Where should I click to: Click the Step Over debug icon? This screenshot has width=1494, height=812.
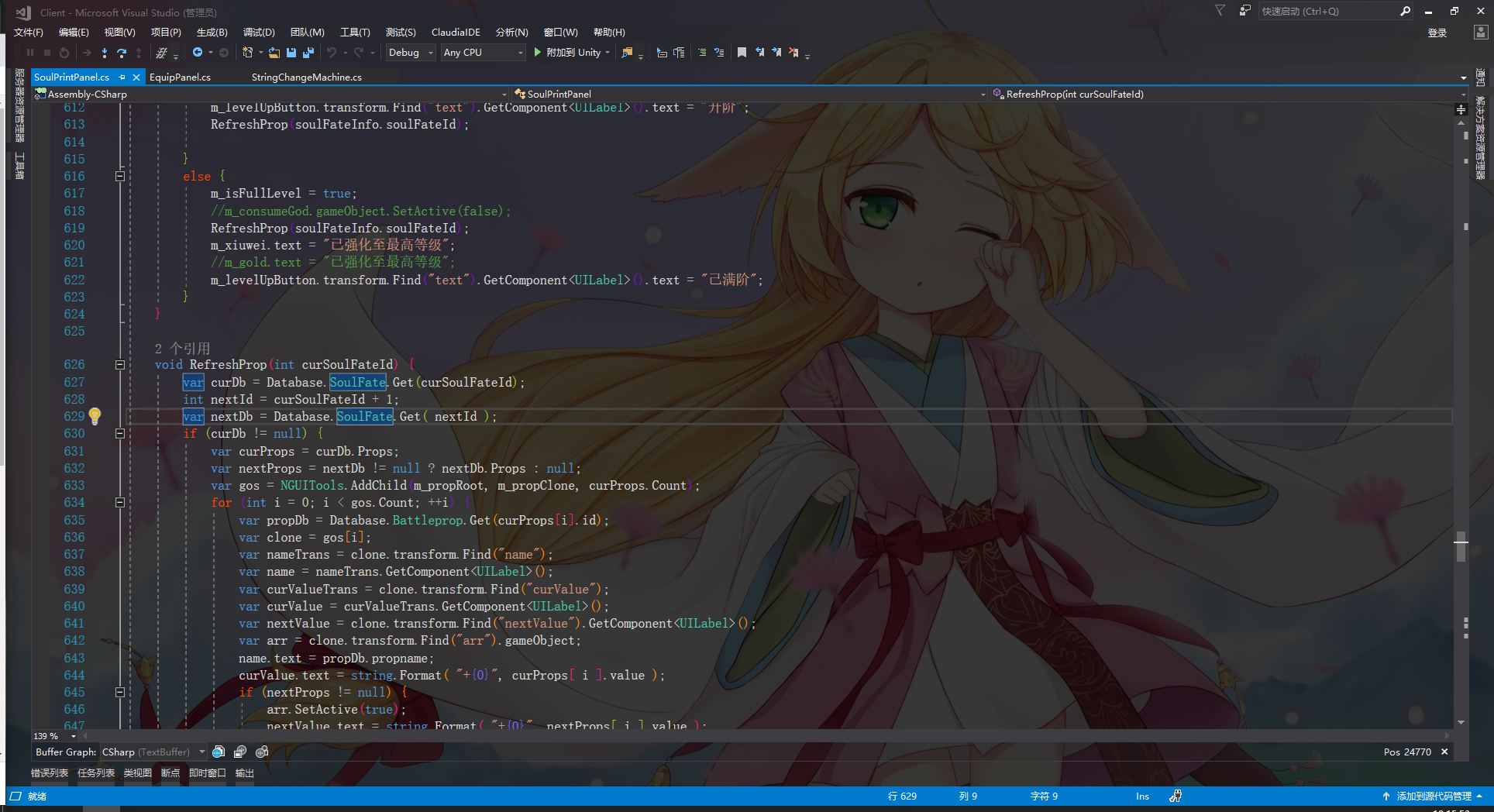point(123,52)
